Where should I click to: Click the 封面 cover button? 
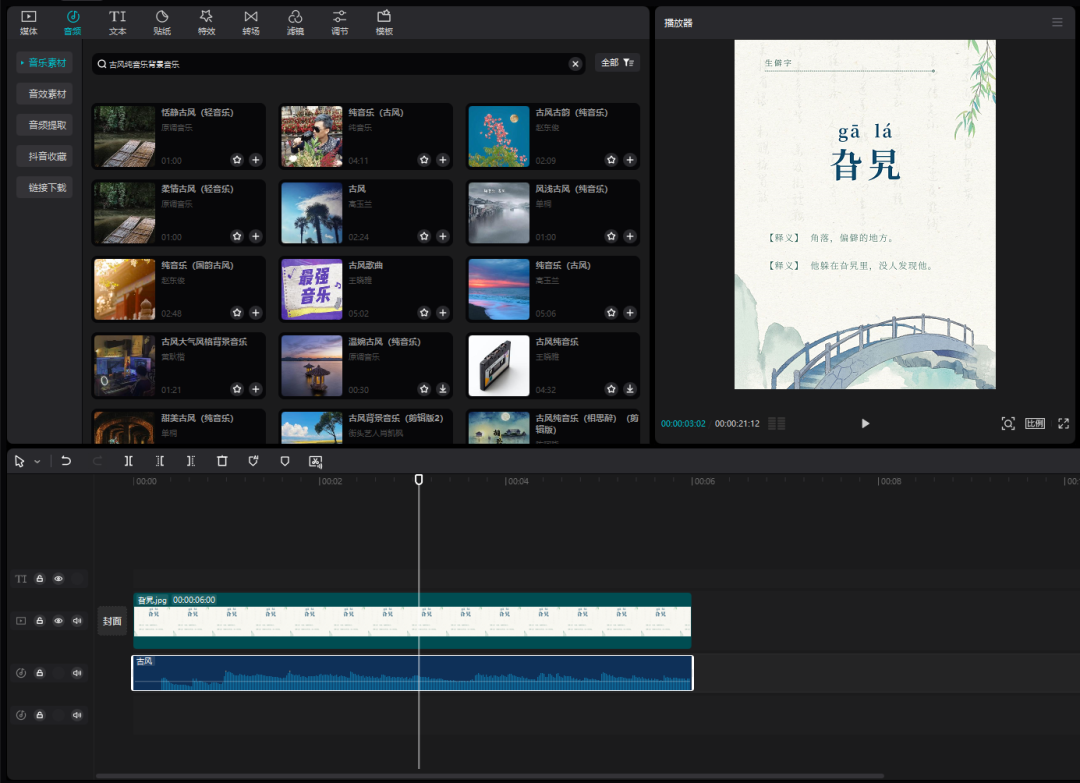click(x=111, y=620)
